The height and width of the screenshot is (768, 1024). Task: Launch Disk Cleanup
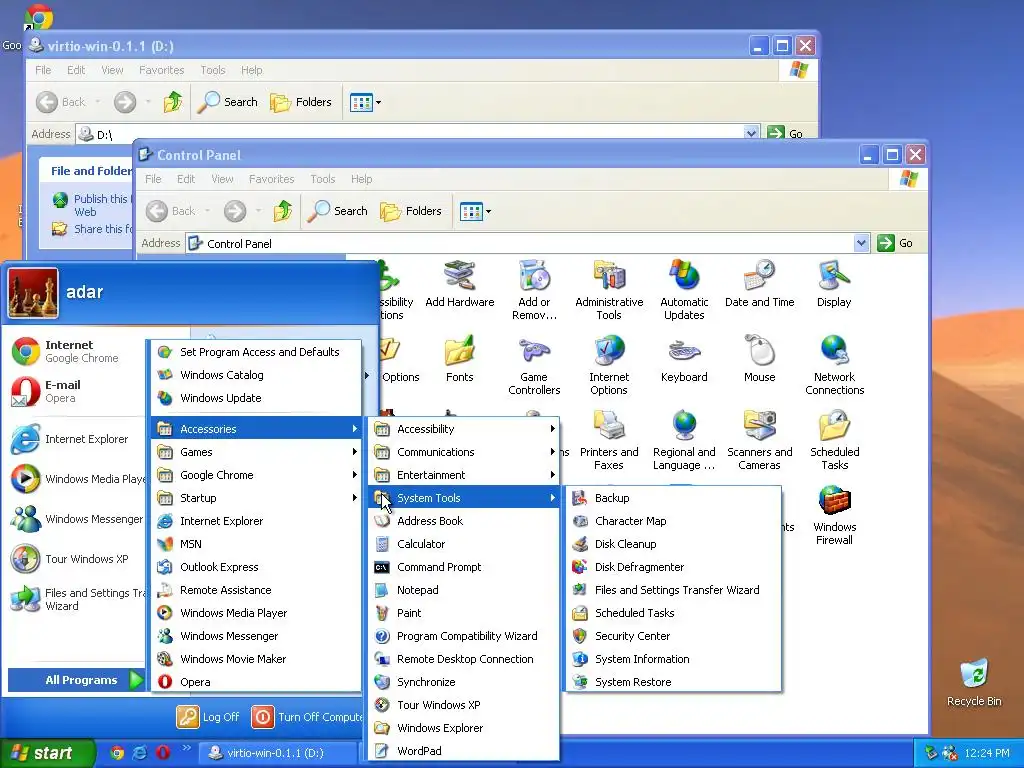tap(673, 543)
